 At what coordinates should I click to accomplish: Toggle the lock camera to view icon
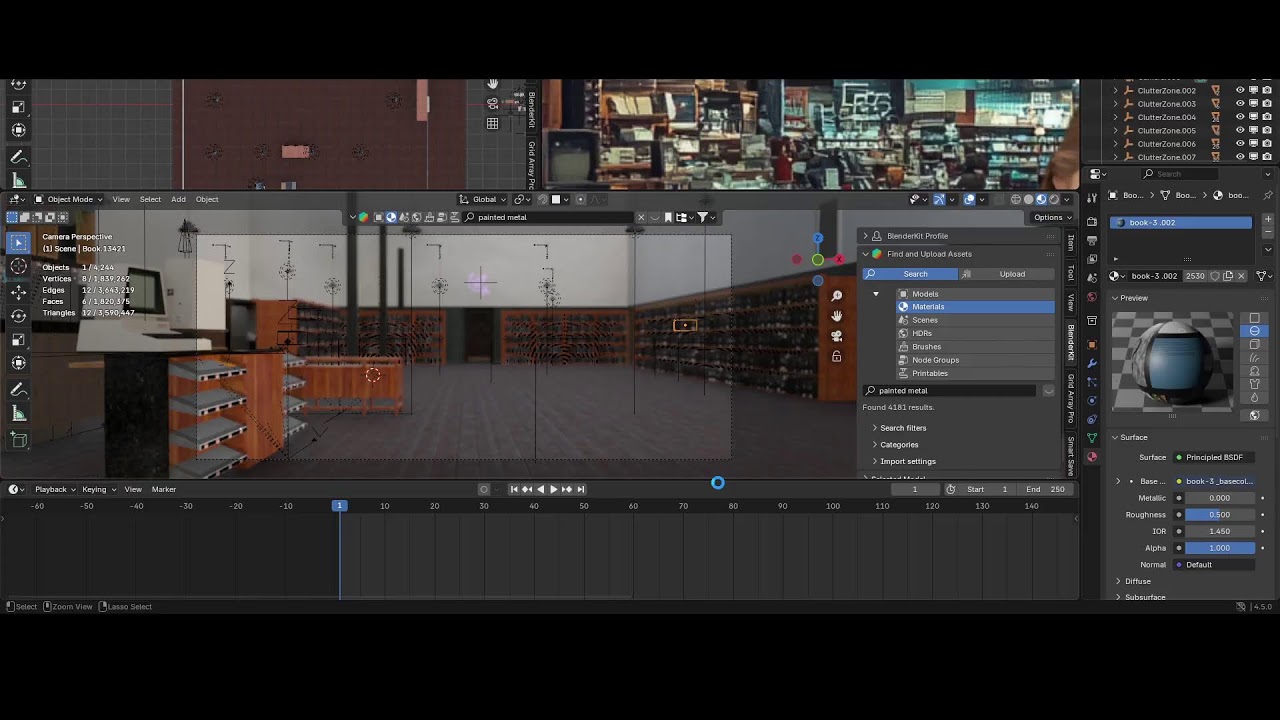(x=837, y=356)
